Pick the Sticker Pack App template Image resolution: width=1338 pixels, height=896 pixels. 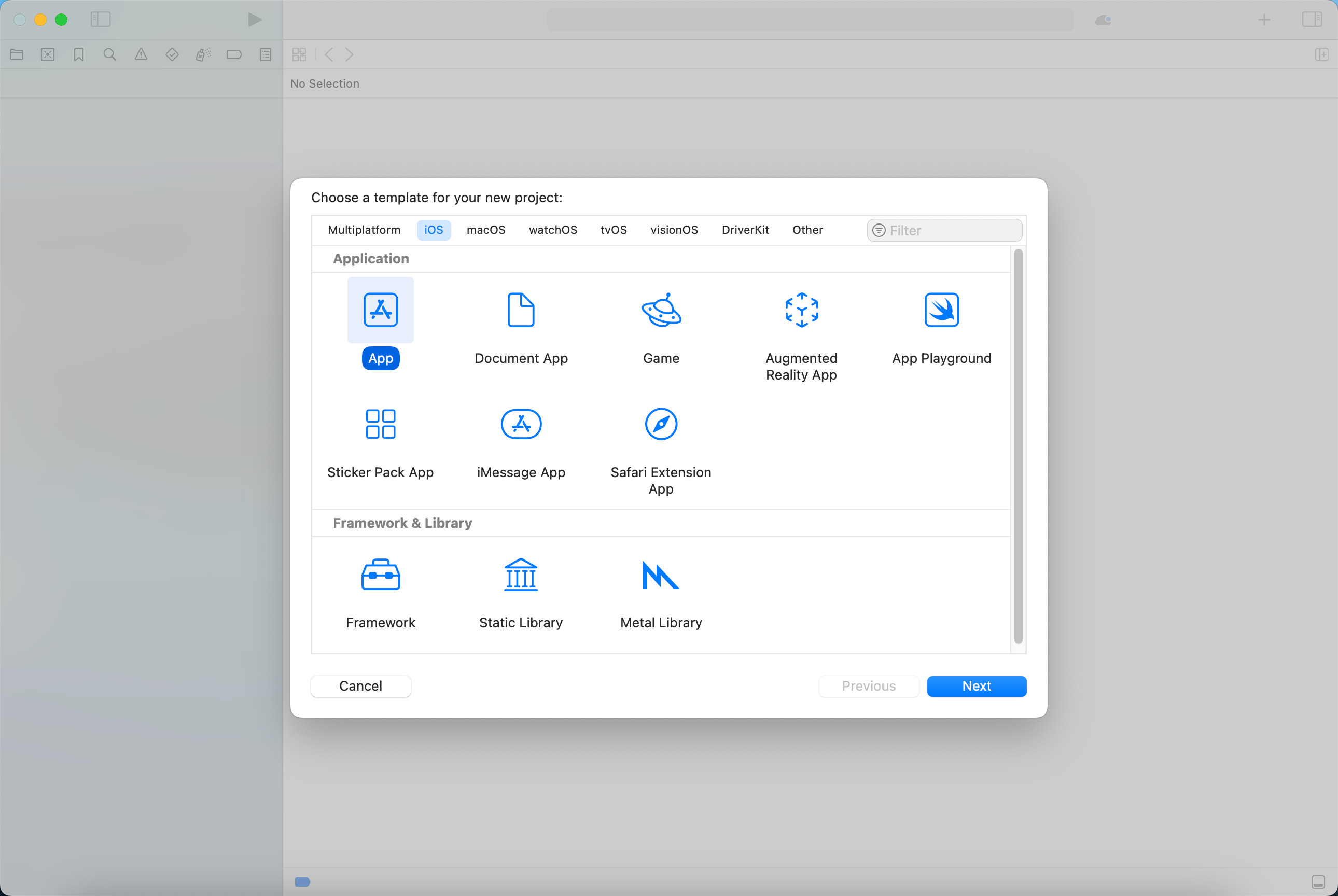click(x=380, y=425)
